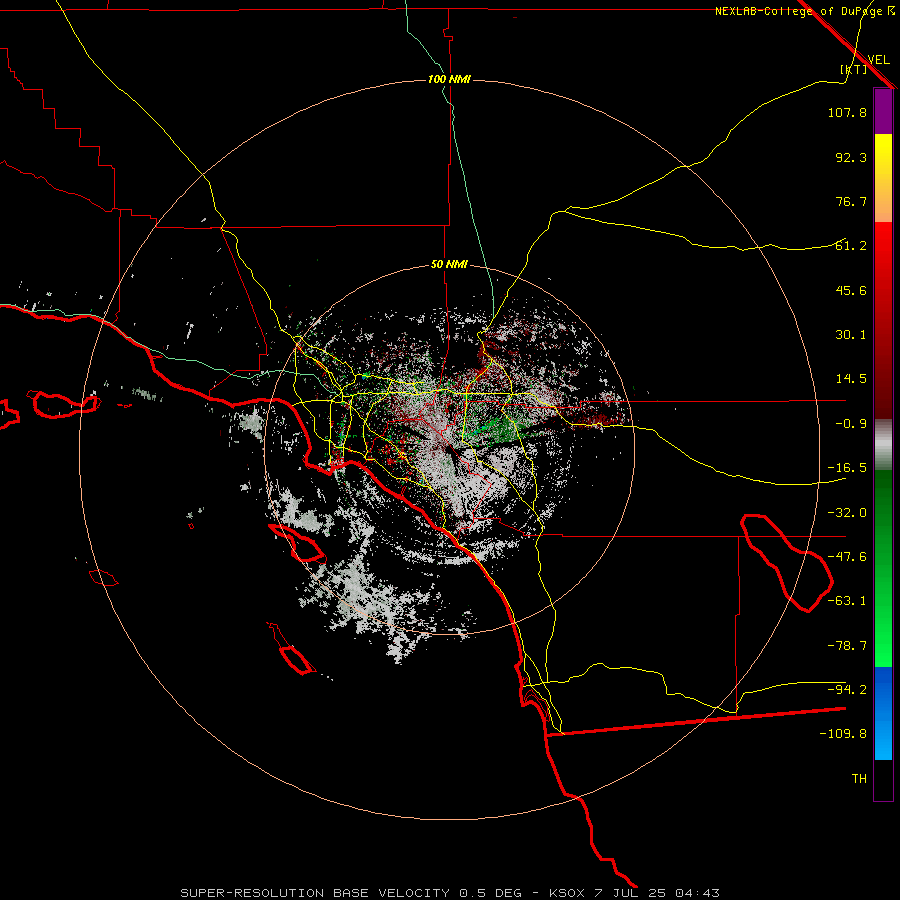Click the 04:43 timestamp in the footer
The image size is (900, 900).
click(697, 893)
